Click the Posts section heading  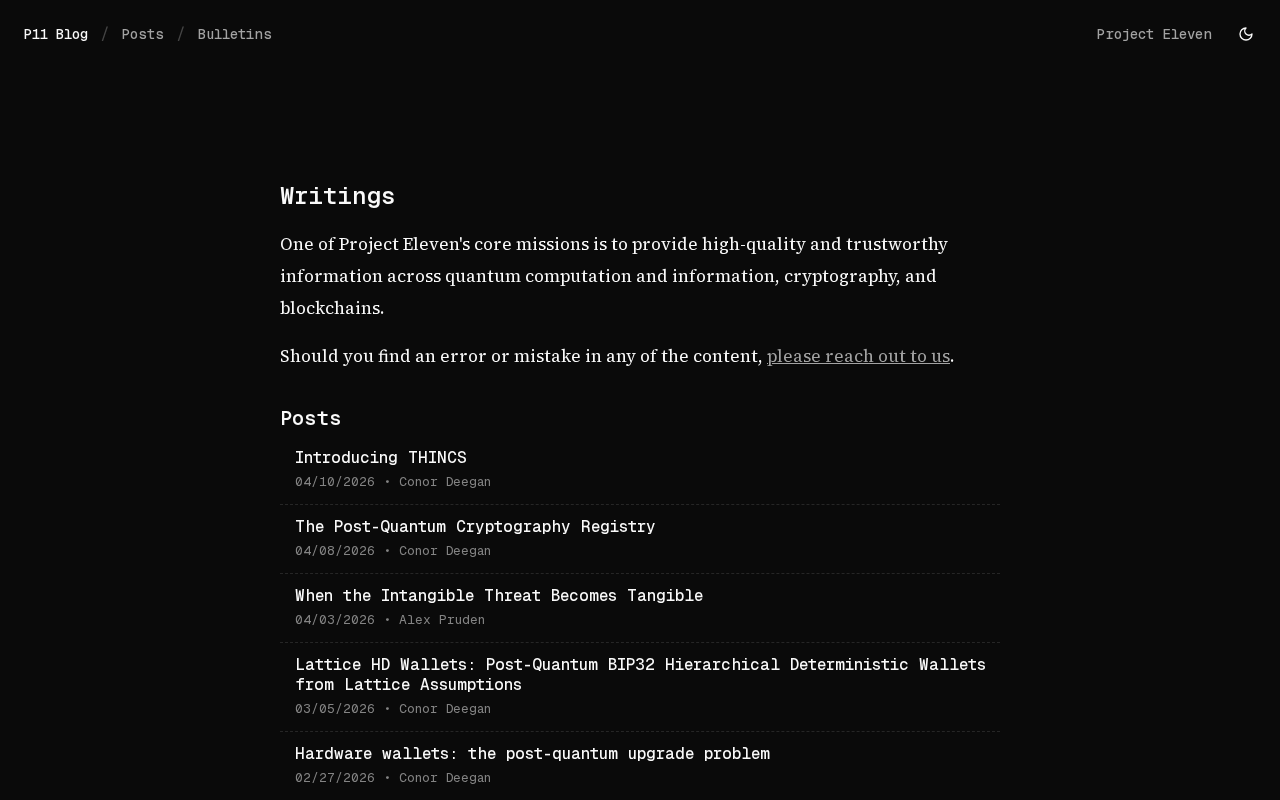point(310,418)
